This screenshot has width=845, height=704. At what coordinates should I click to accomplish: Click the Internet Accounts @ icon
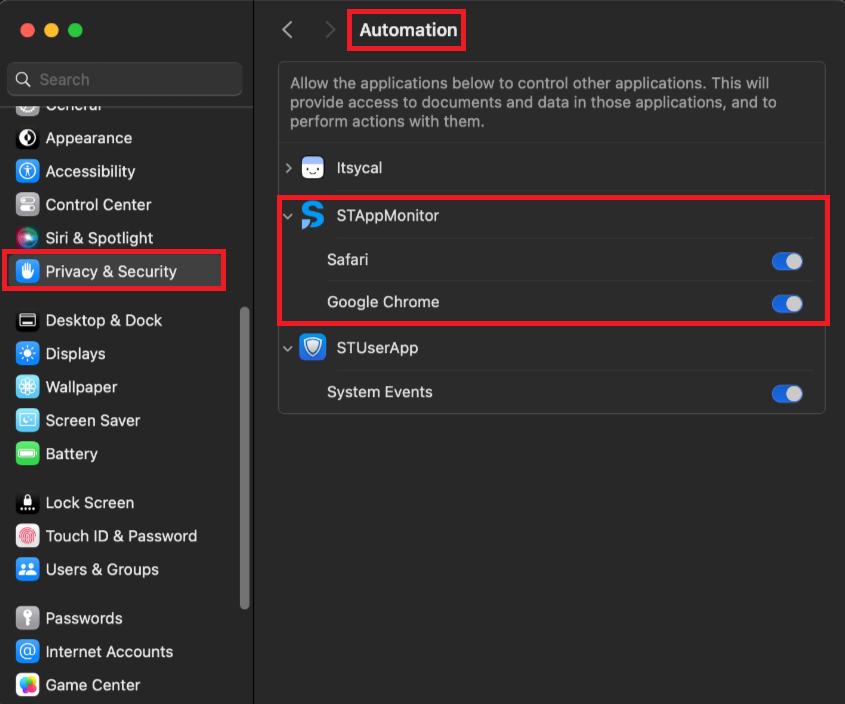pos(27,652)
